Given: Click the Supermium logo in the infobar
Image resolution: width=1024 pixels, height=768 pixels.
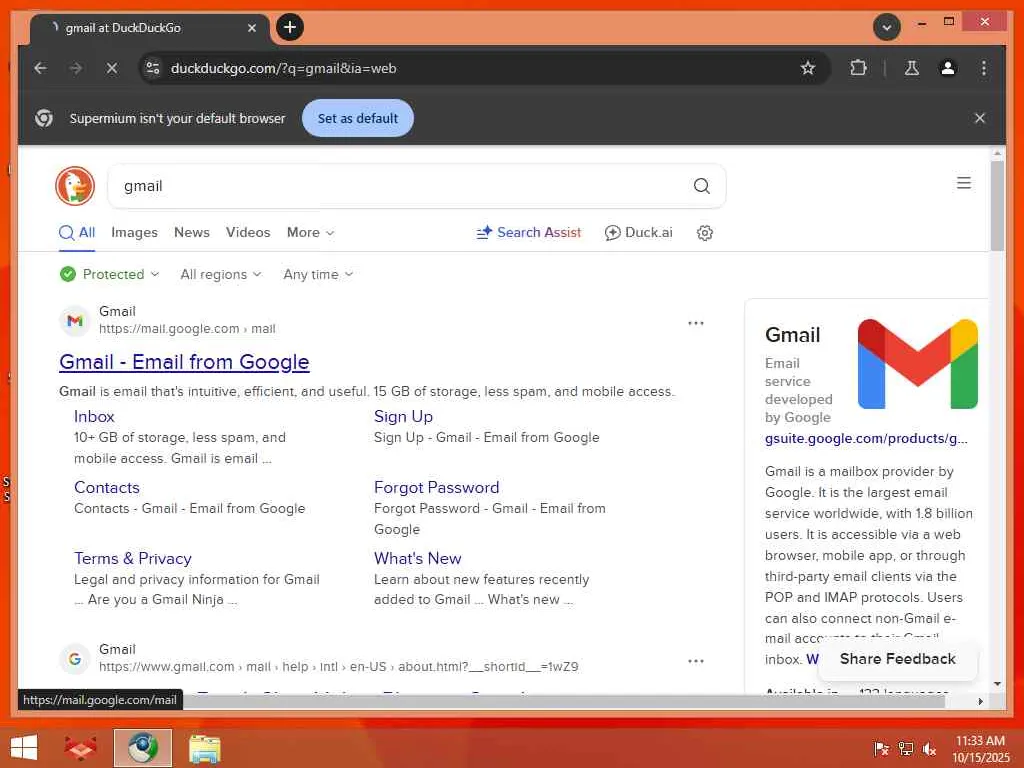Looking at the screenshot, I should tap(44, 118).
